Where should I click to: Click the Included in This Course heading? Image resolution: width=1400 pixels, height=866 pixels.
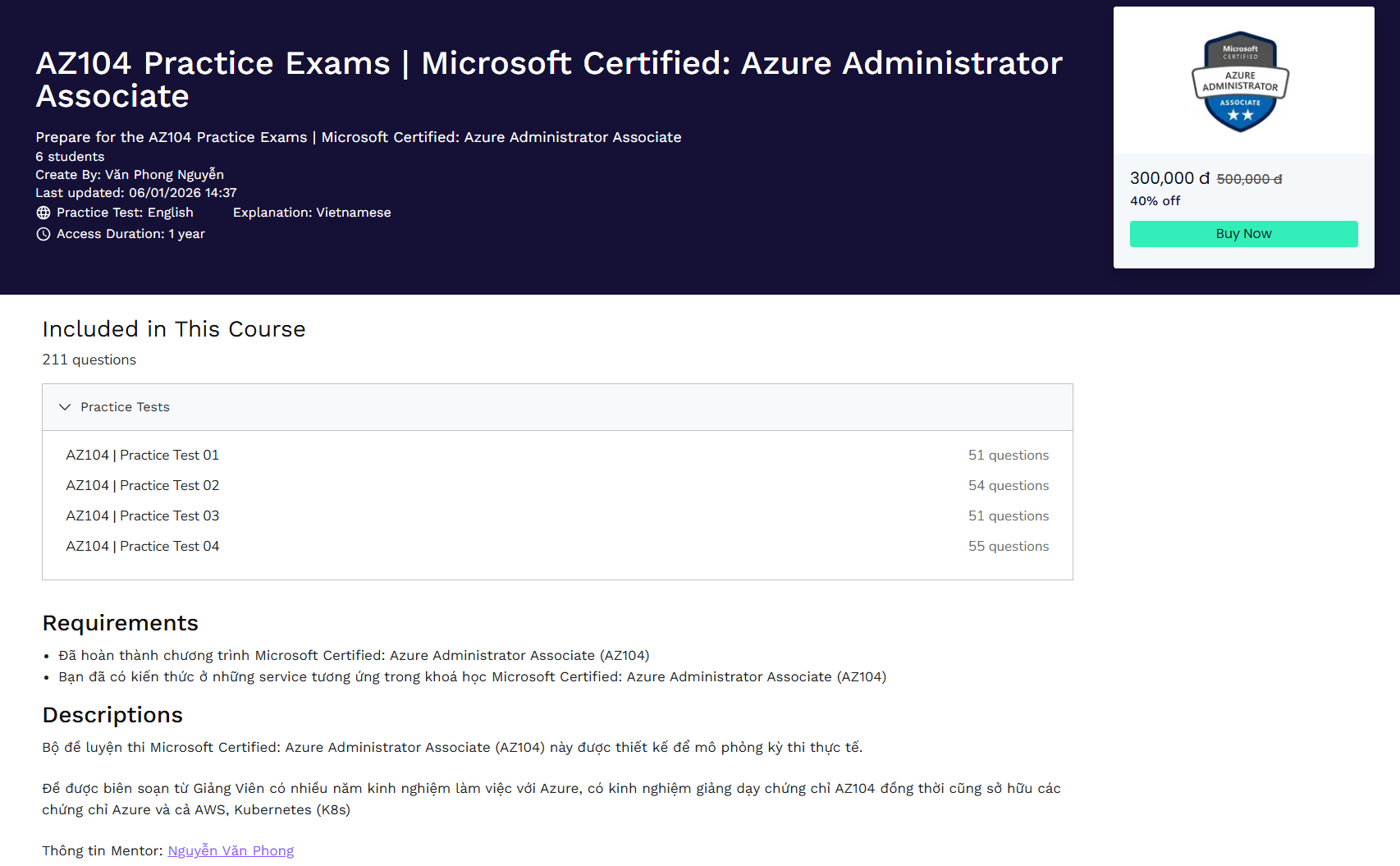(x=174, y=329)
